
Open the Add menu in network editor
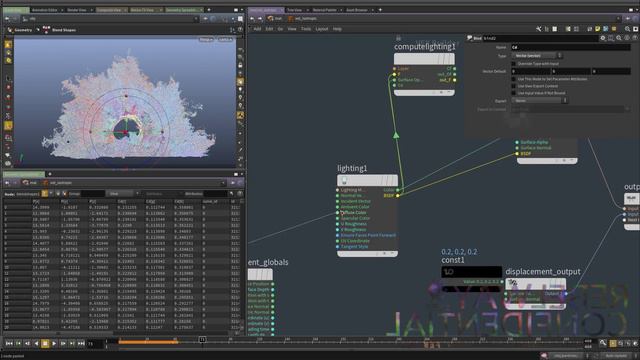[x=257, y=29]
